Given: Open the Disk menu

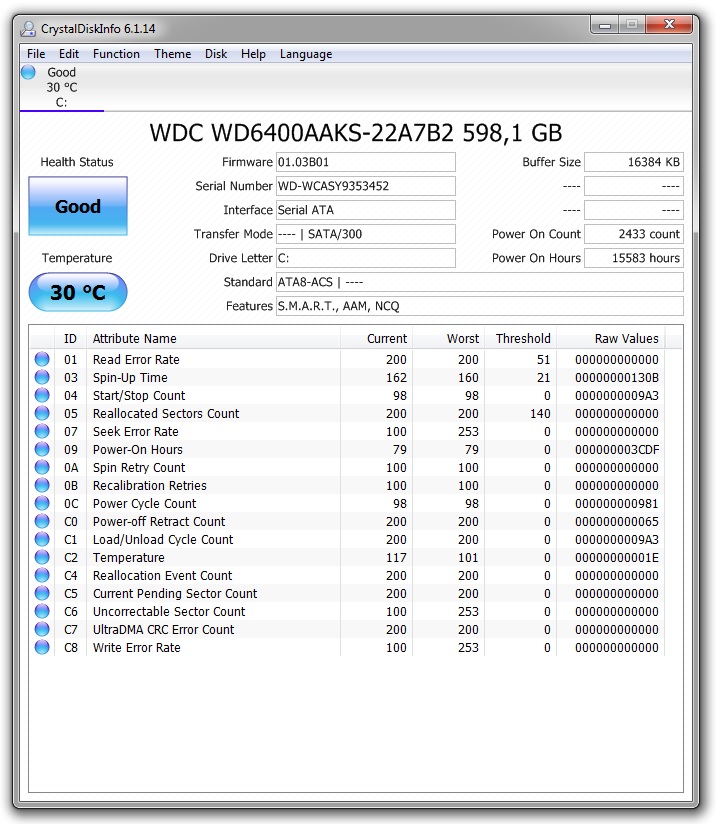Looking at the screenshot, I should tap(216, 54).
